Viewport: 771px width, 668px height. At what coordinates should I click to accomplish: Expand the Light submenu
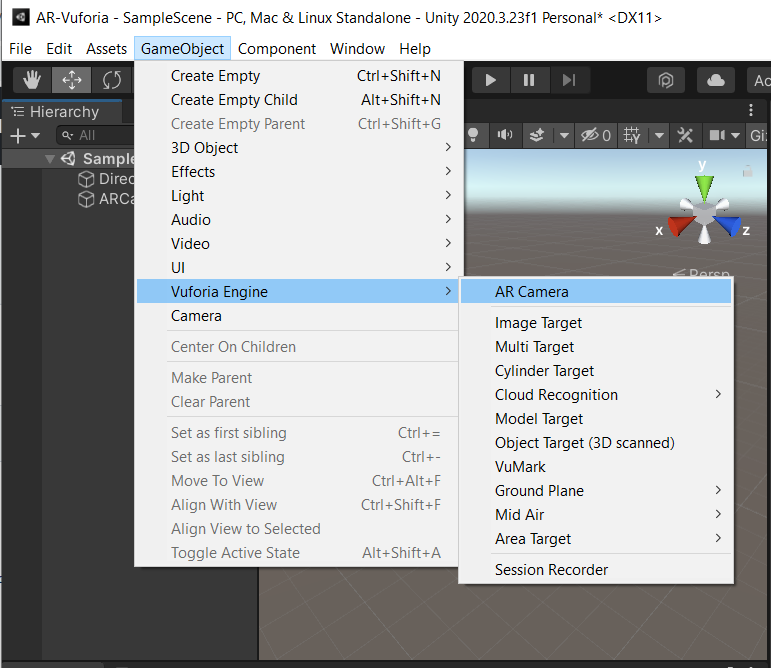click(x=298, y=196)
